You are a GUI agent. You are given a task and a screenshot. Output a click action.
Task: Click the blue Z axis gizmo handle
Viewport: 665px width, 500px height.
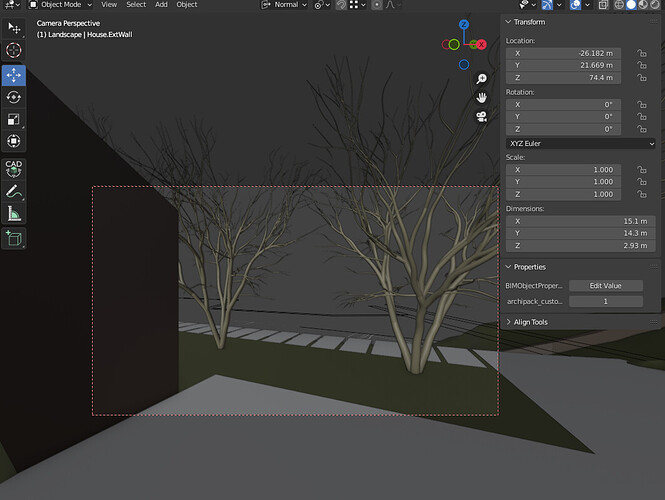coord(464,25)
